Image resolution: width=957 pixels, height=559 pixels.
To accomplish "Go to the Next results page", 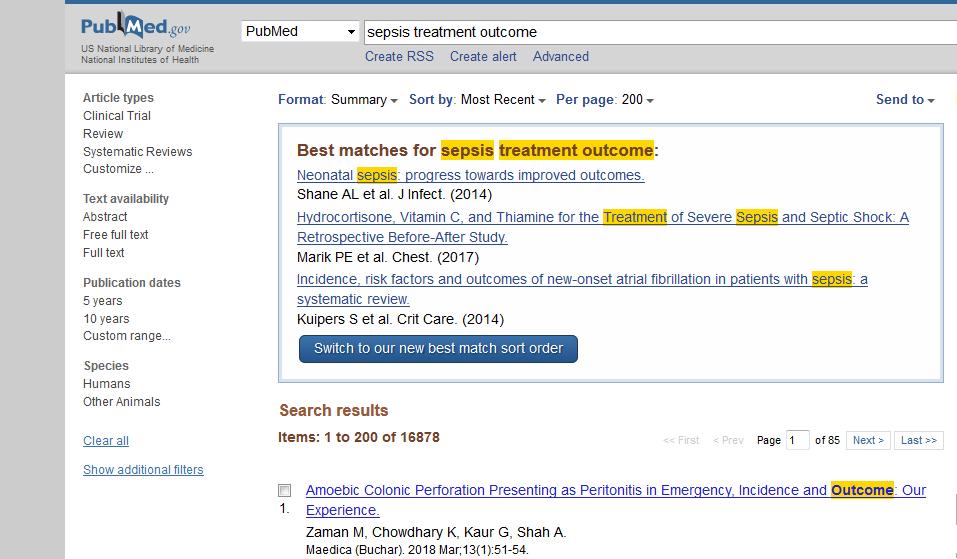I will [868, 440].
